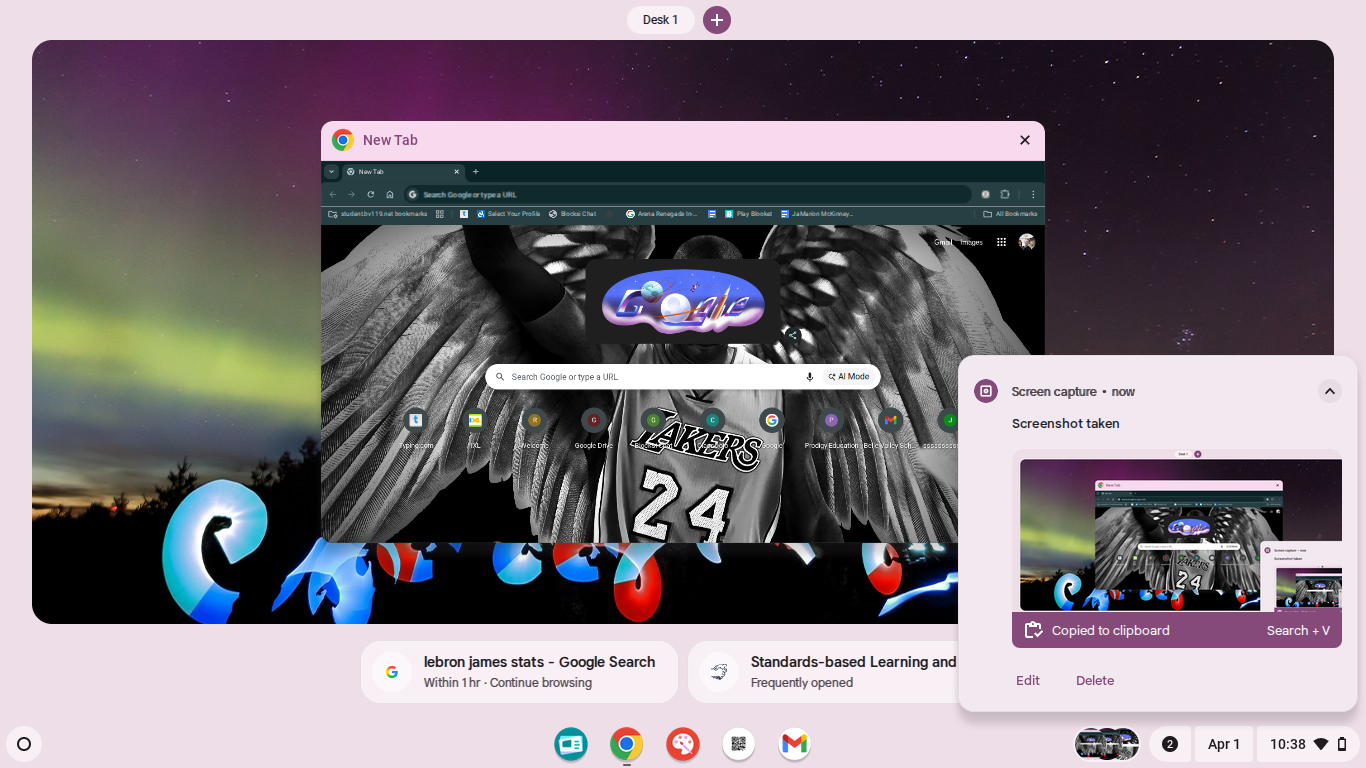Close the New Tab overview window
The image size is (1366, 768).
coord(1024,140)
